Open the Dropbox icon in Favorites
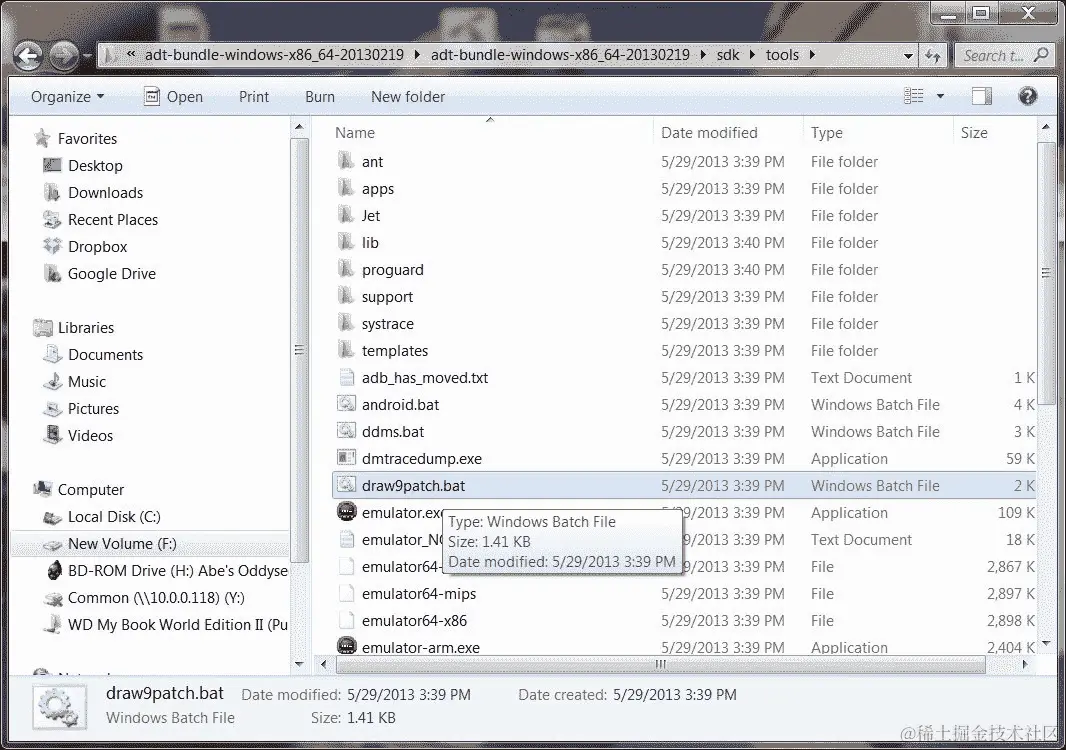This screenshot has height=750, width=1066. [x=52, y=246]
